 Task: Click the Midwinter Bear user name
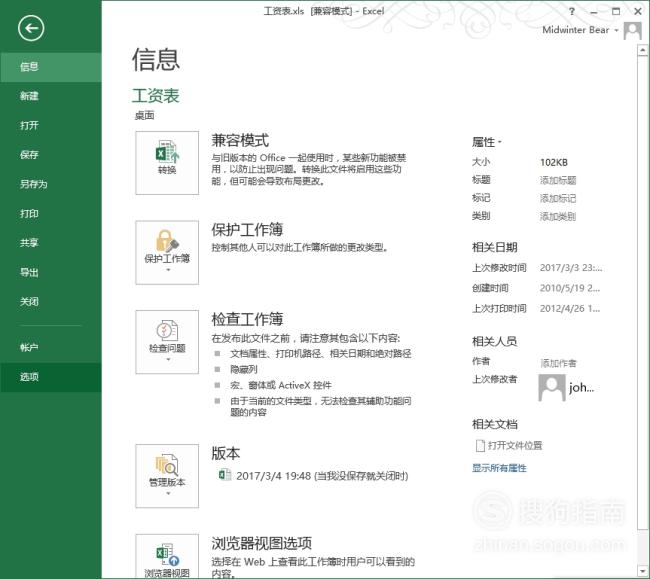pyautogui.click(x=576, y=30)
